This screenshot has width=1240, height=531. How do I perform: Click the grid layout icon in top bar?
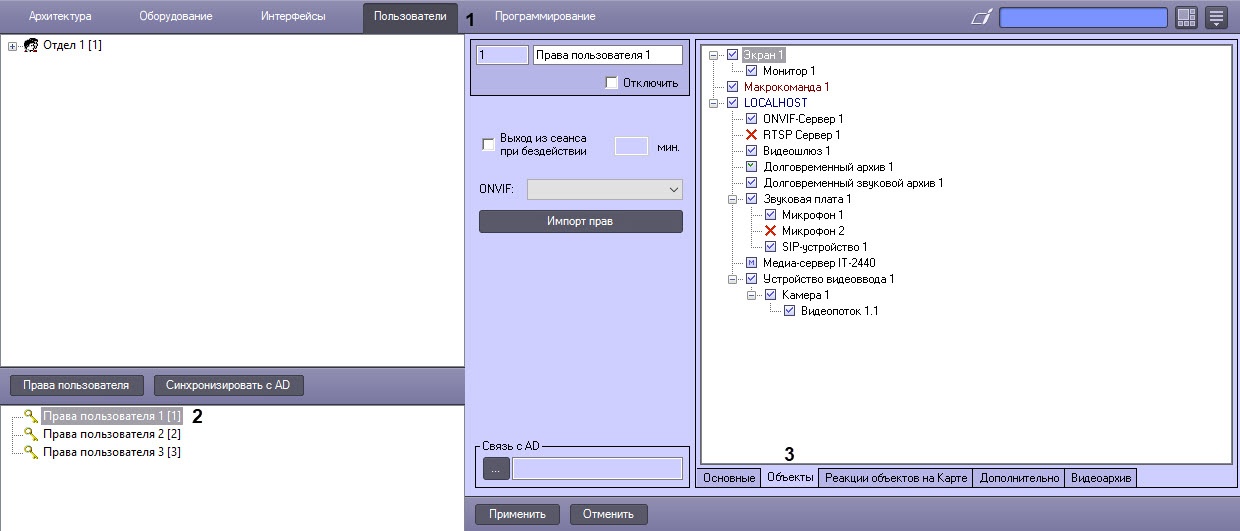pos(1186,17)
